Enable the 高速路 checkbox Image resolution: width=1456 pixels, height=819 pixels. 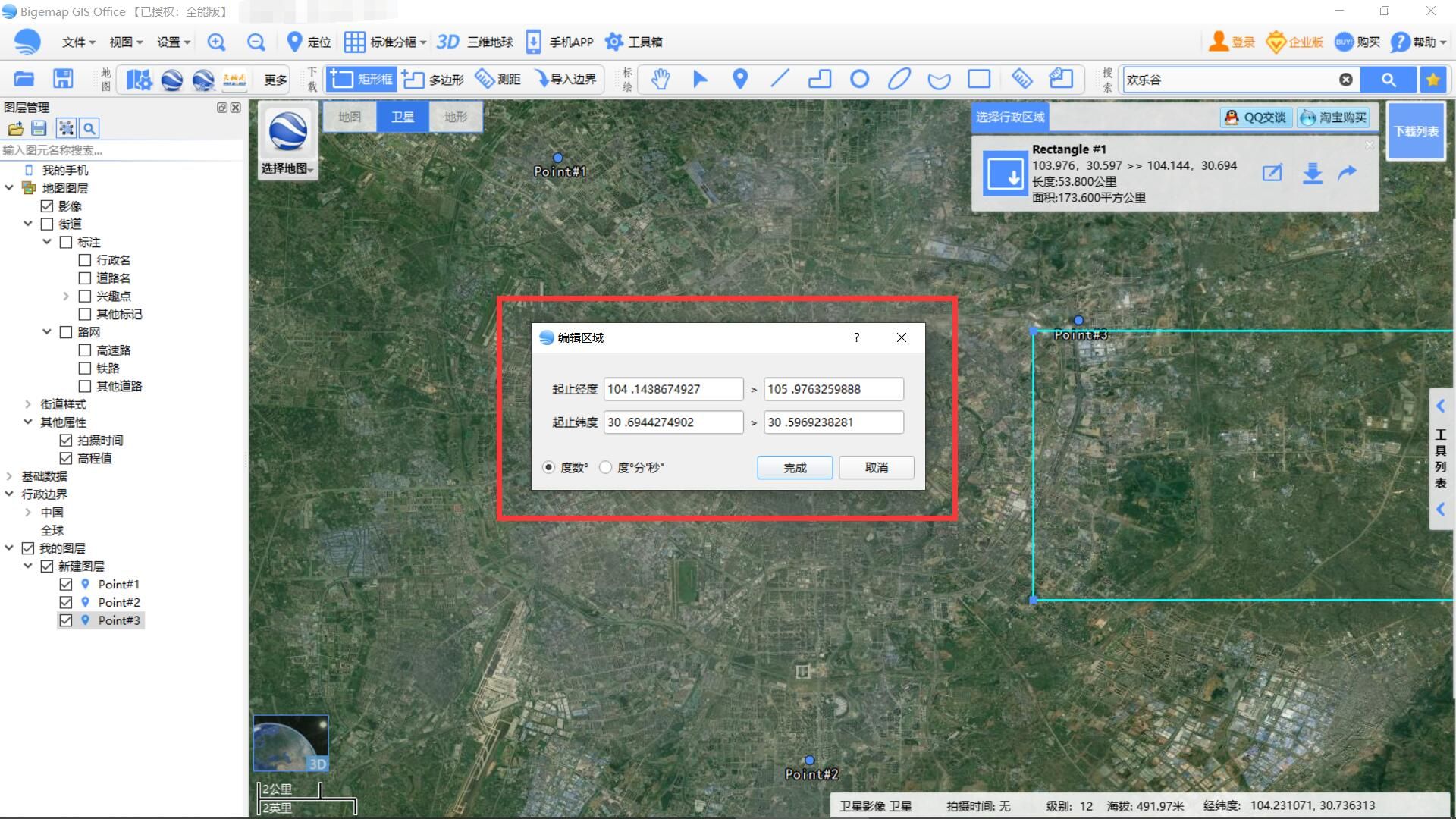click(x=85, y=350)
